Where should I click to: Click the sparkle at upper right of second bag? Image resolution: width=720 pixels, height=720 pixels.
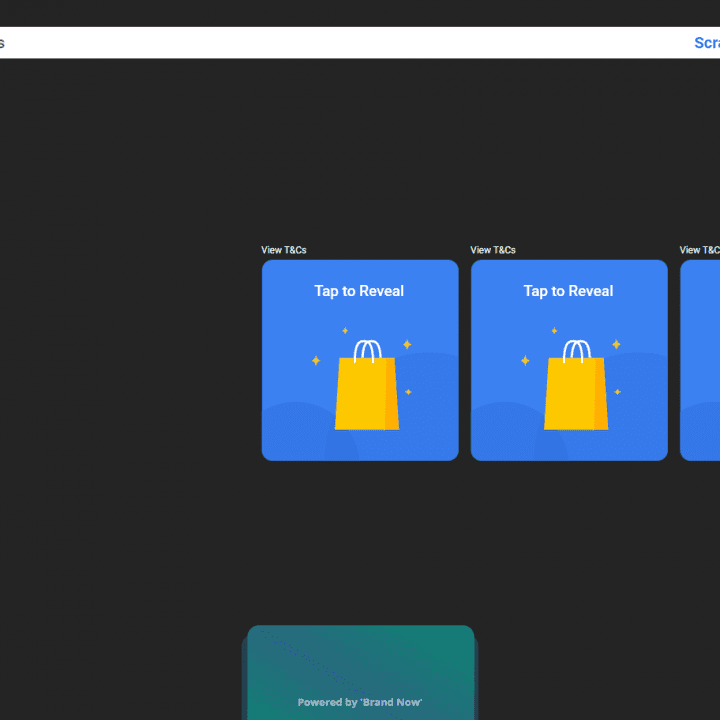pos(616,344)
